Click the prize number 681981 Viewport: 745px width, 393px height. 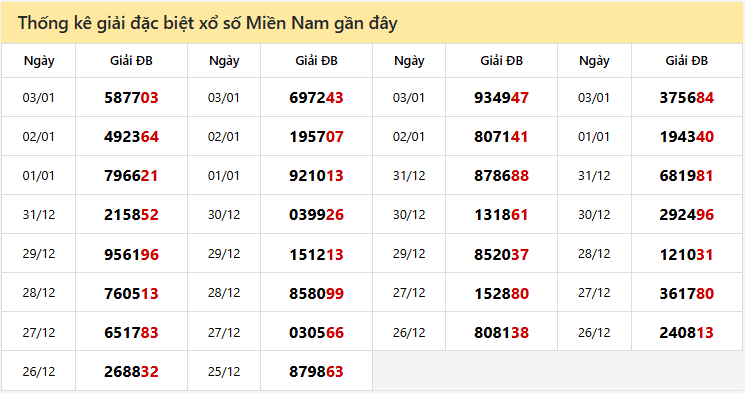(687, 176)
